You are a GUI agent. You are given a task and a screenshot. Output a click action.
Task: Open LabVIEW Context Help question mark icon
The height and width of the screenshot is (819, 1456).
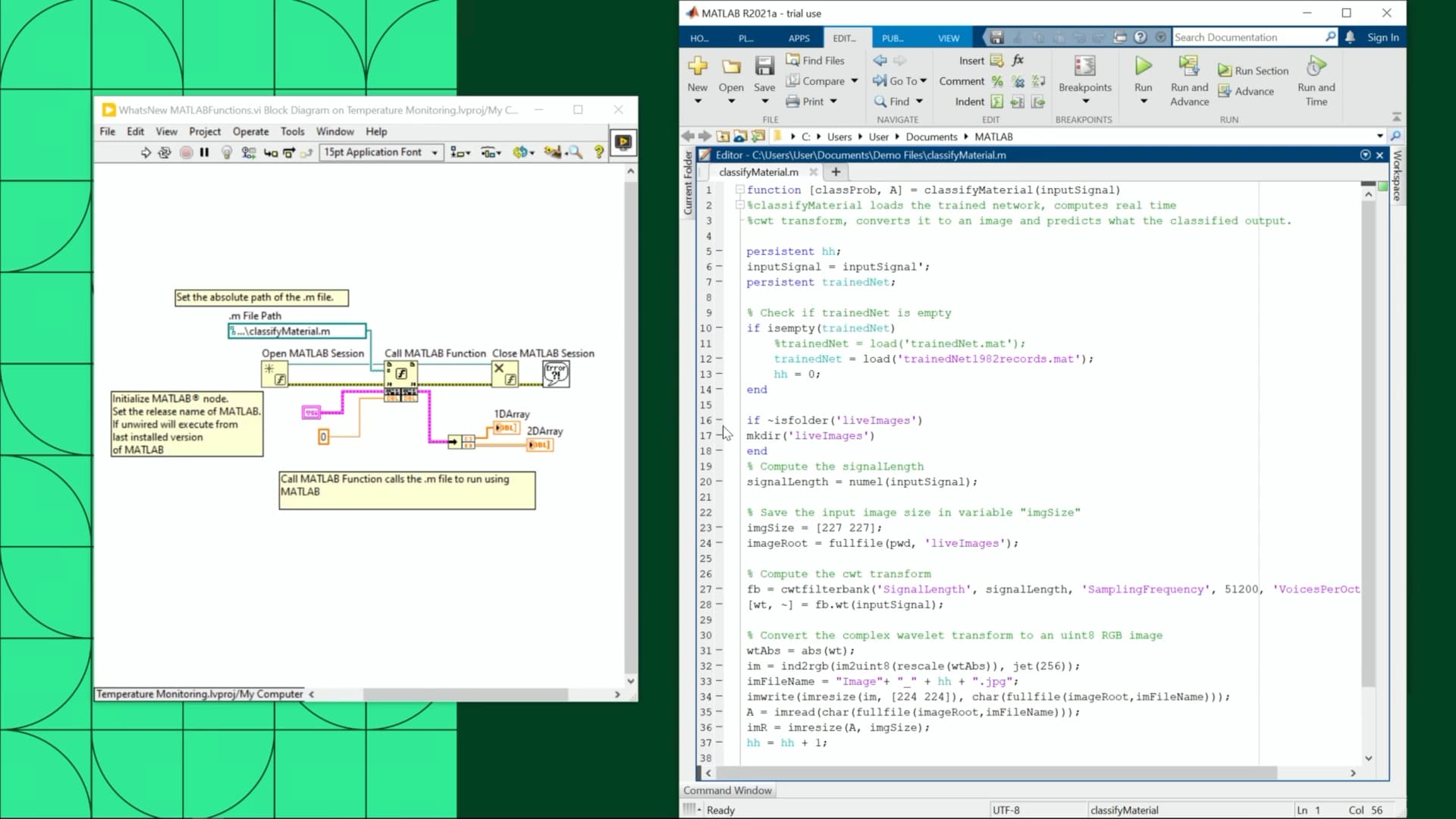click(x=599, y=152)
